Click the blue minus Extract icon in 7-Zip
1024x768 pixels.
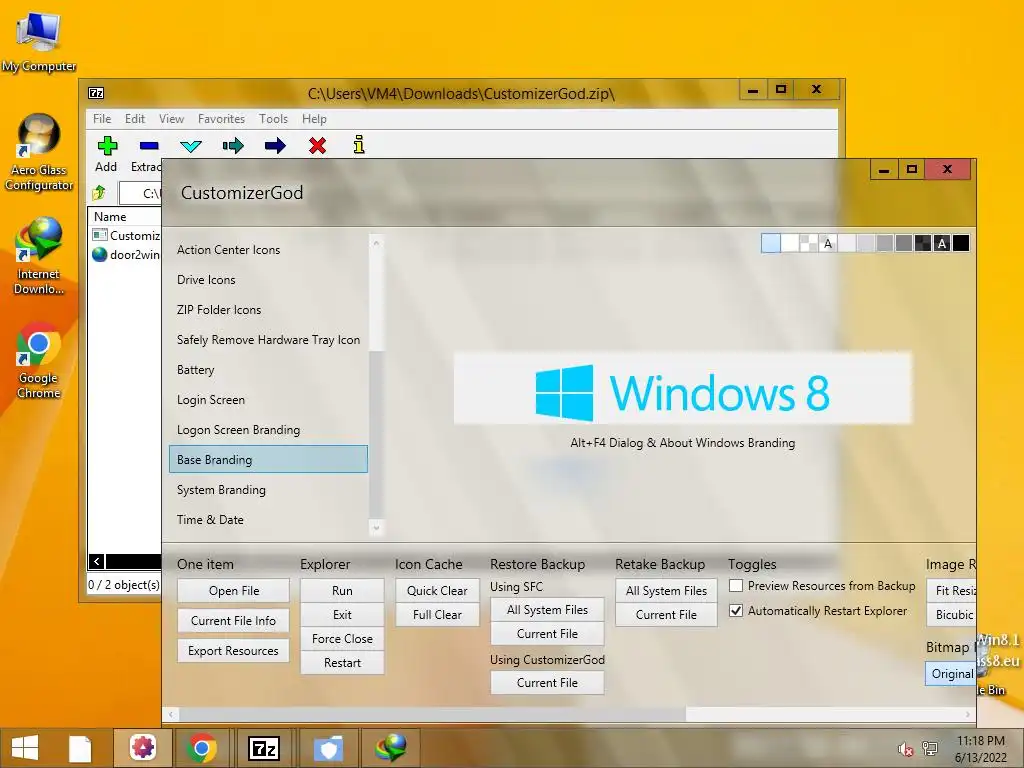click(149, 145)
